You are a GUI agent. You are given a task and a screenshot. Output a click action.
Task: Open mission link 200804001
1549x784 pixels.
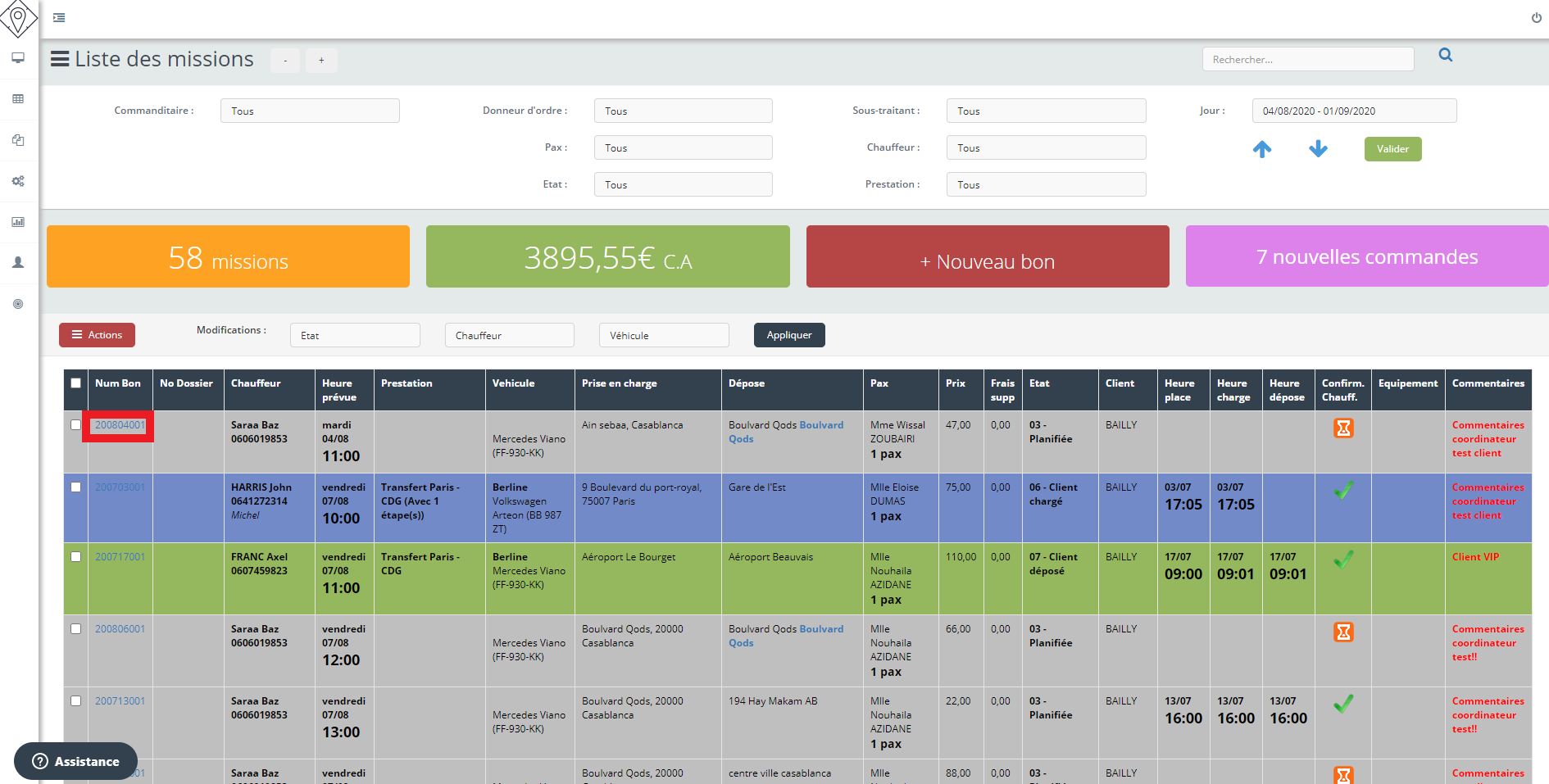click(x=120, y=425)
